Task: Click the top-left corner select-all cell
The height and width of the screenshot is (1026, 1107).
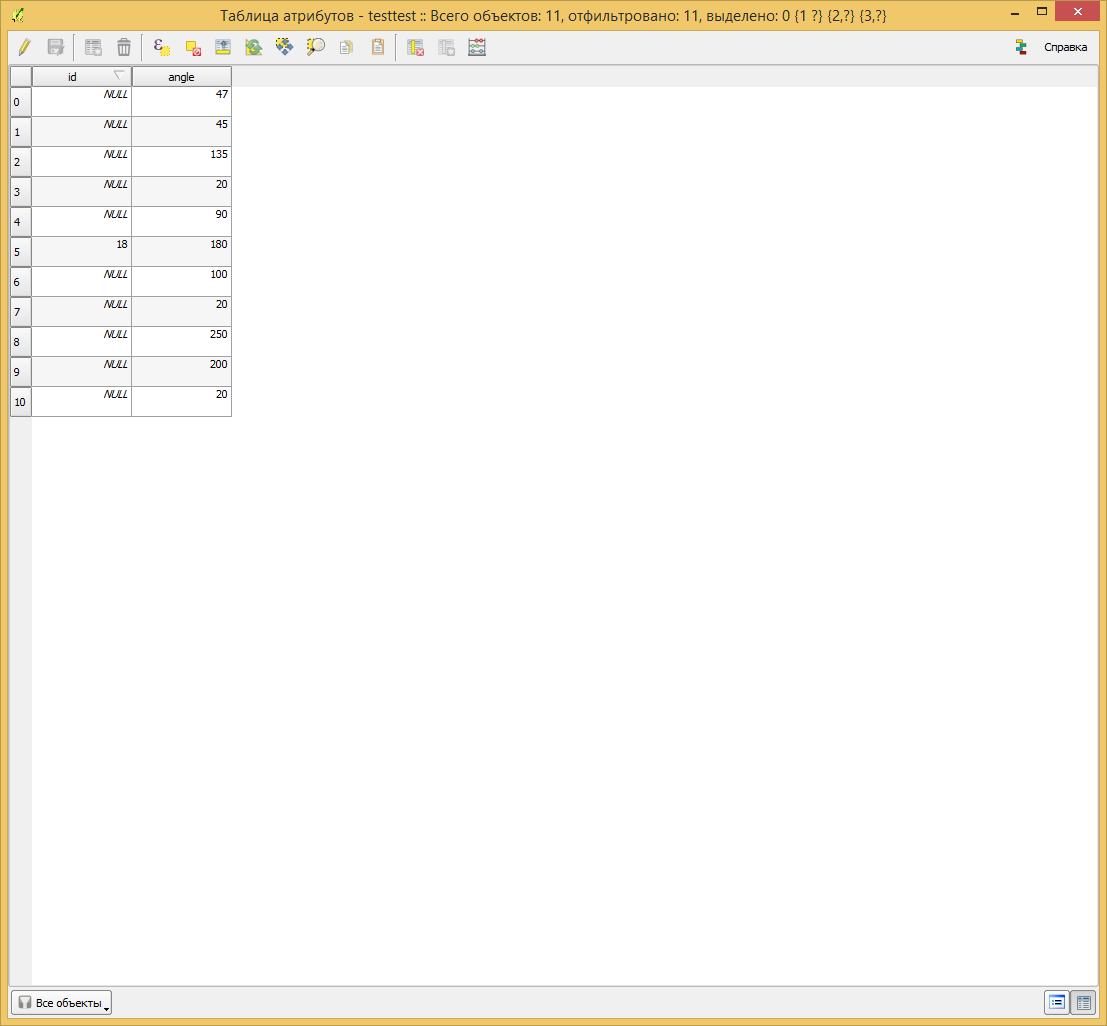Action: pyautogui.click(x=21, y=77)
